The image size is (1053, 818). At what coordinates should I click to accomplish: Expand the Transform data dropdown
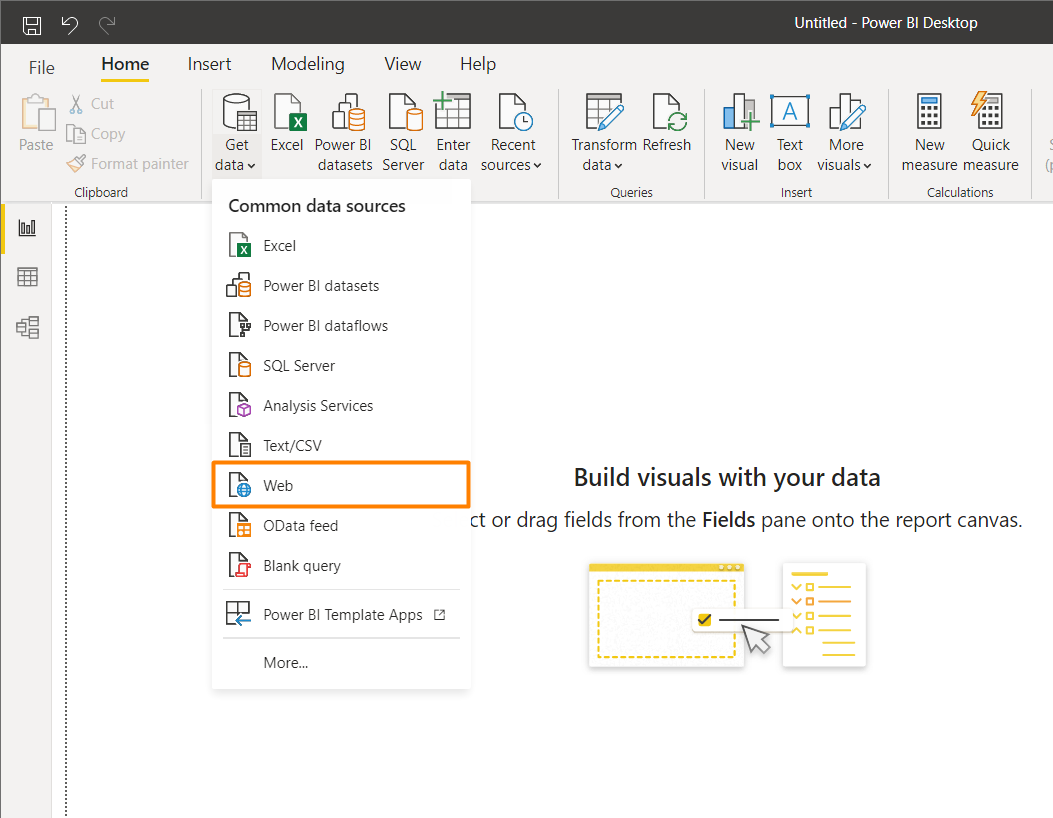(x=618, y=166)
